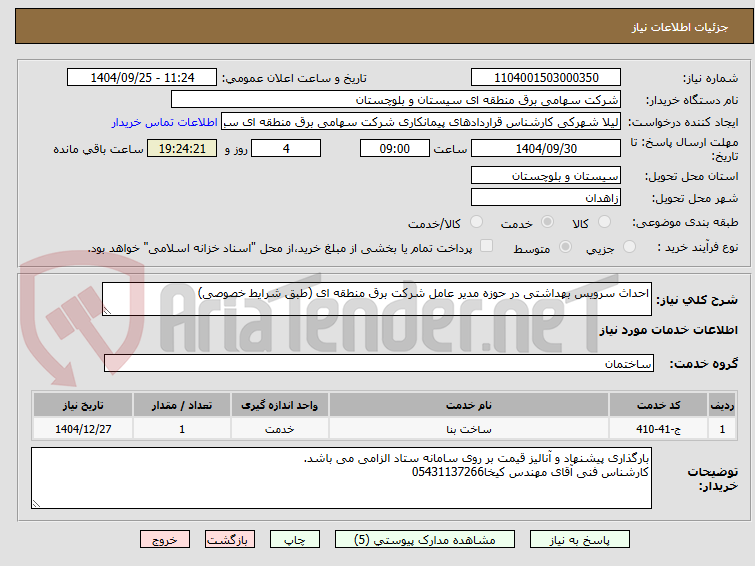Screen dimensions: 755x566
Task: Click the چاپ print button
Action: 295,540
